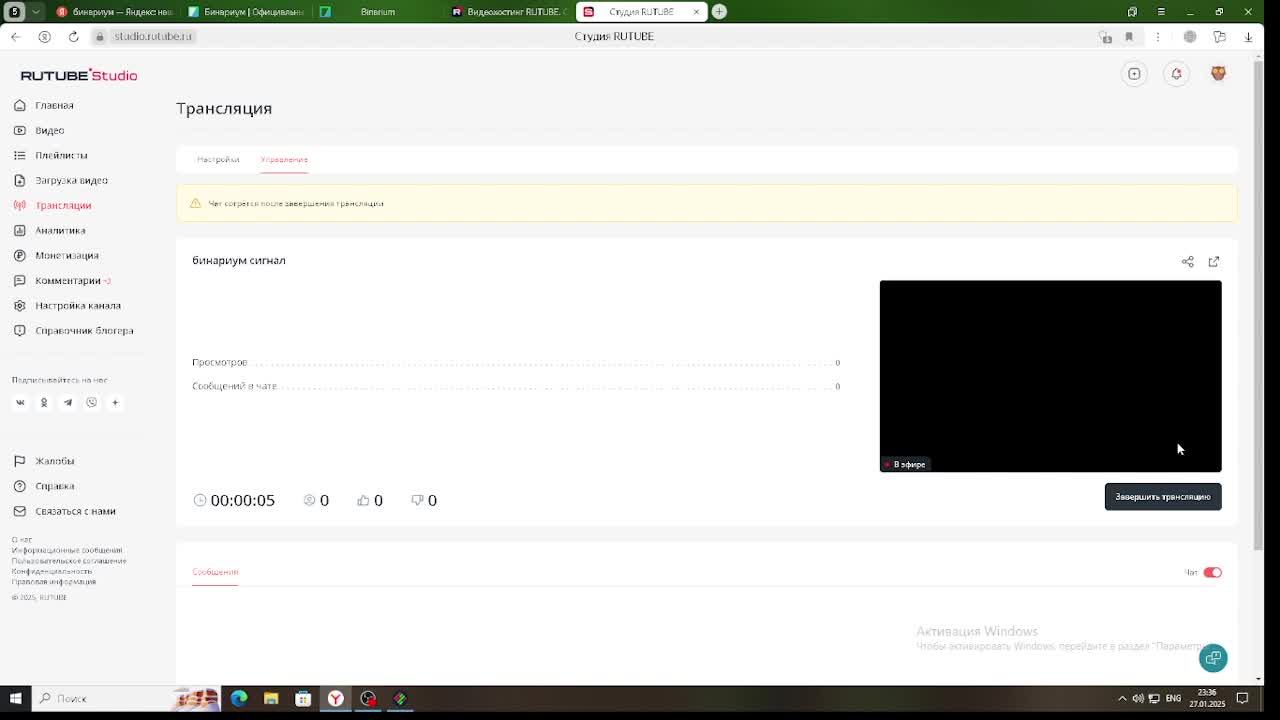The width and height of the screenshot is (1280, 720).
Task: Click the RUTUBE Studio logo
Action: (79, 75)
